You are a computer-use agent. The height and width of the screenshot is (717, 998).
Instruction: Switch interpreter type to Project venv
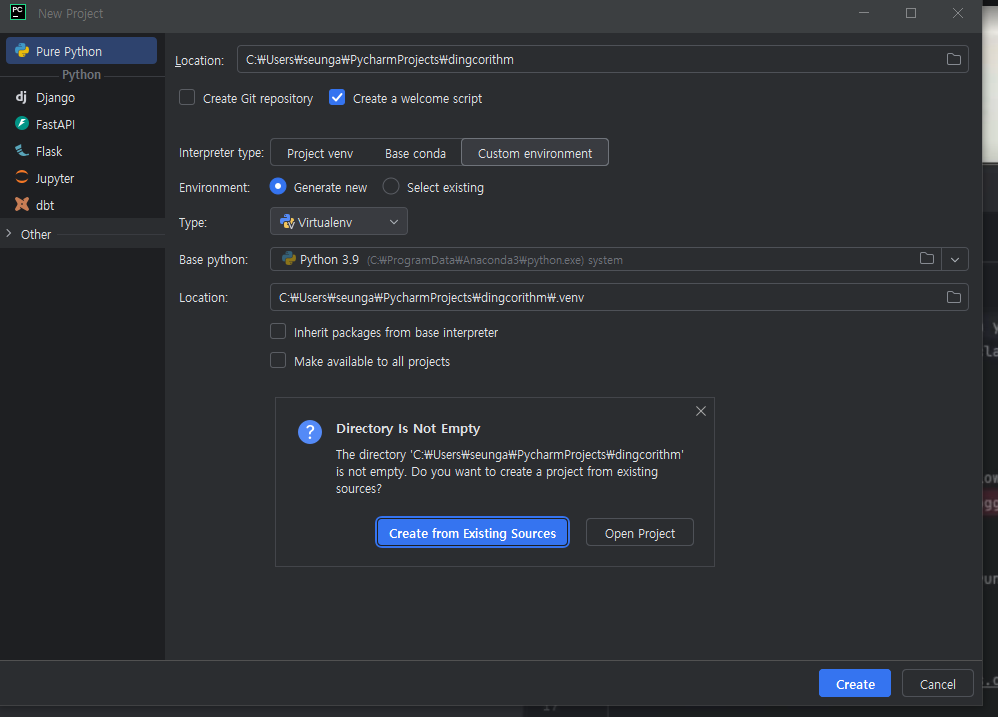[320, 153]
